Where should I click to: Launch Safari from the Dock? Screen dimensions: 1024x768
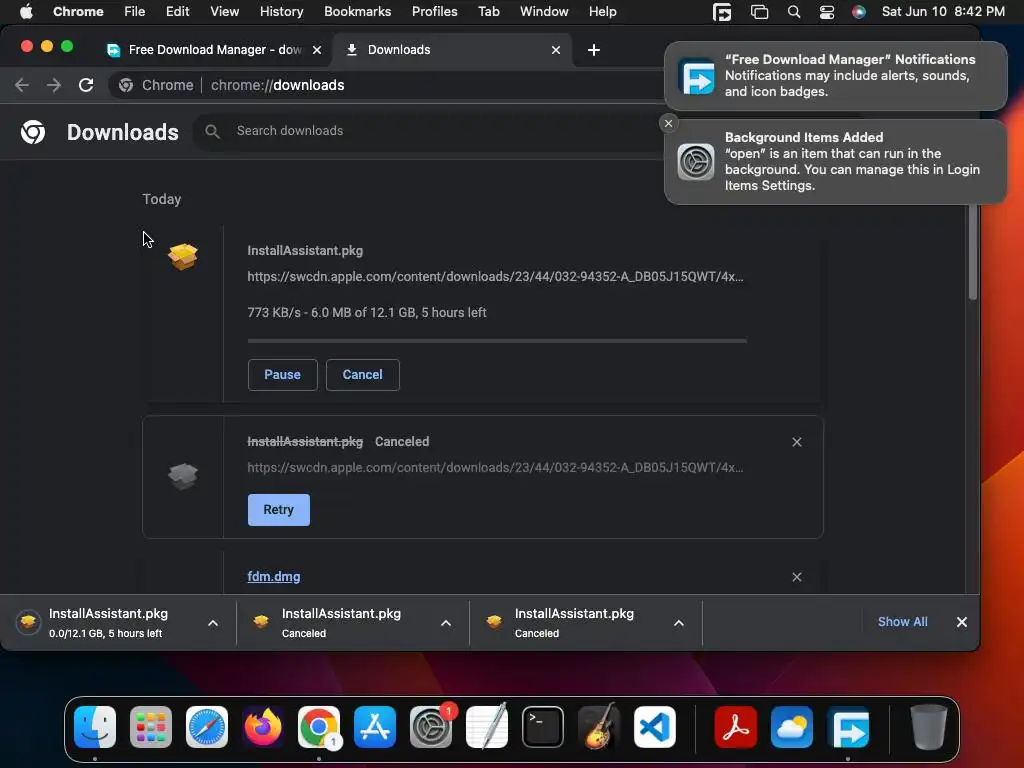point(207,727)
